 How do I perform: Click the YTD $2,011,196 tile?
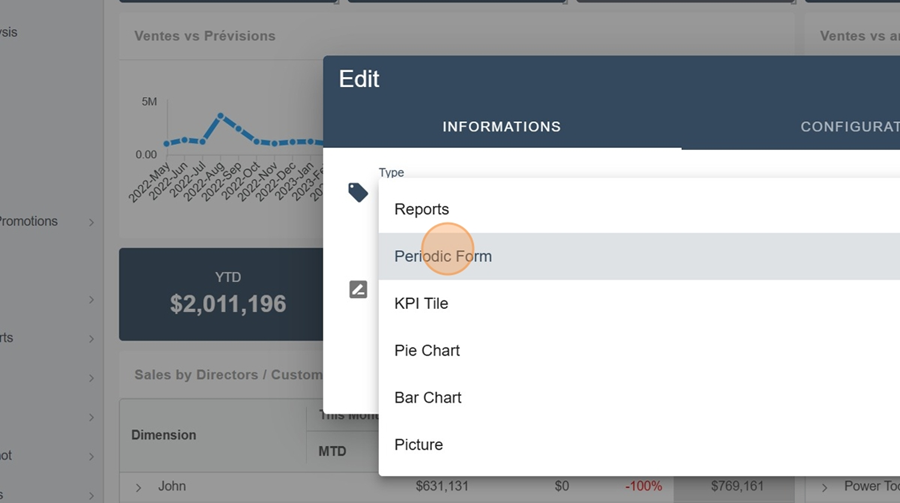(227, 294)
